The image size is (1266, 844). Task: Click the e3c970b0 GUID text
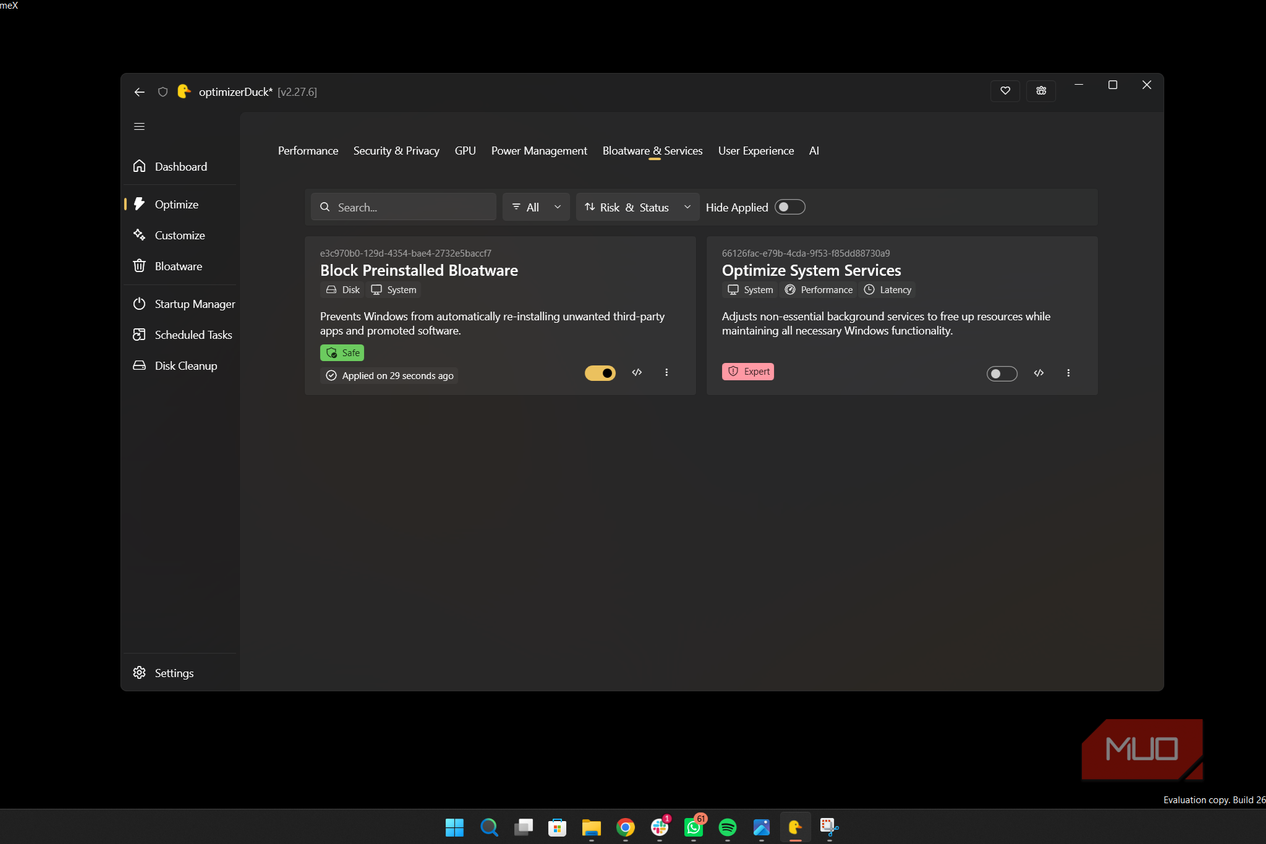(x=405, y=254)
